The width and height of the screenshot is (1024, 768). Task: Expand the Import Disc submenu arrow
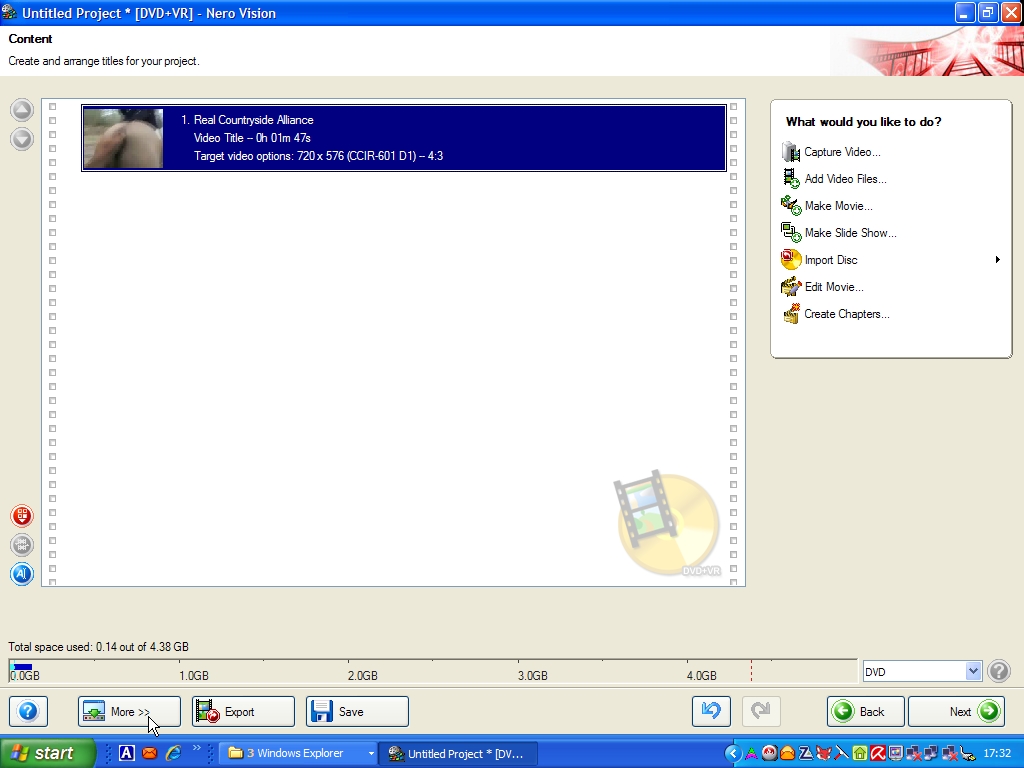coord(997,260)
